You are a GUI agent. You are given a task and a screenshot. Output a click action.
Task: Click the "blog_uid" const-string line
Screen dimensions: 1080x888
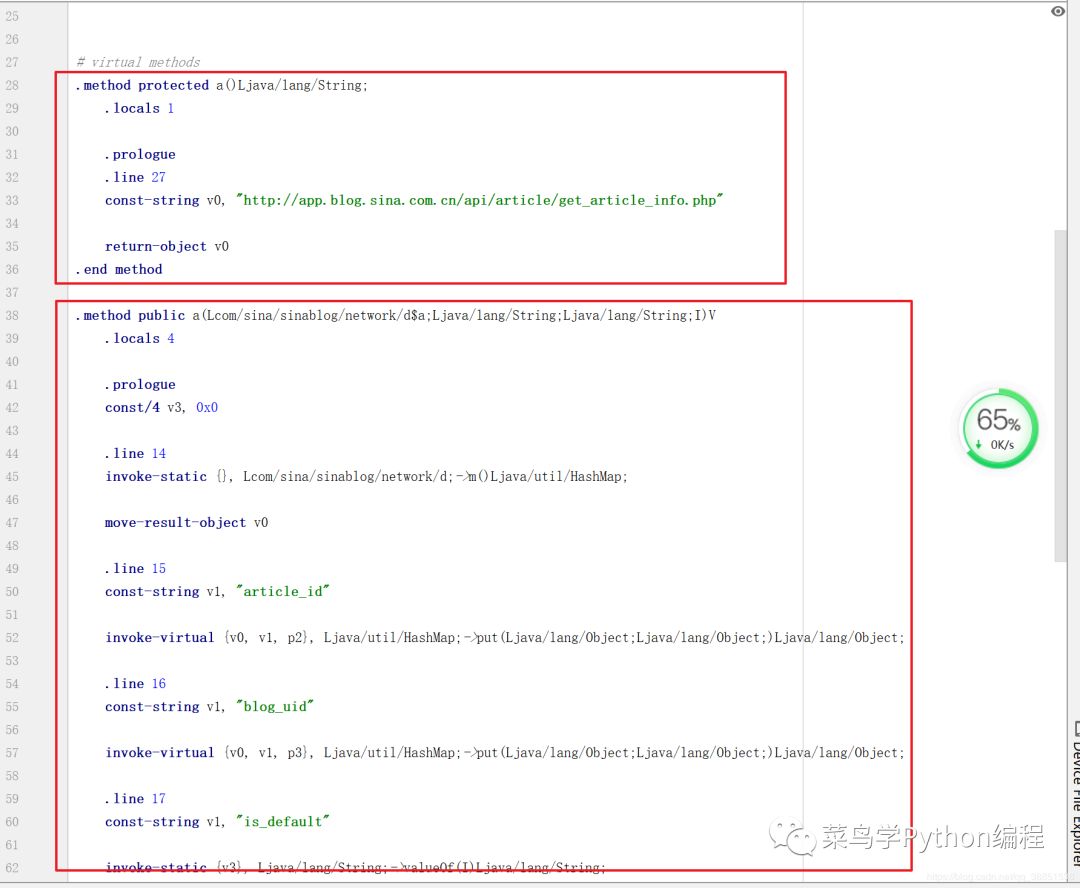[x=209, y=707]
